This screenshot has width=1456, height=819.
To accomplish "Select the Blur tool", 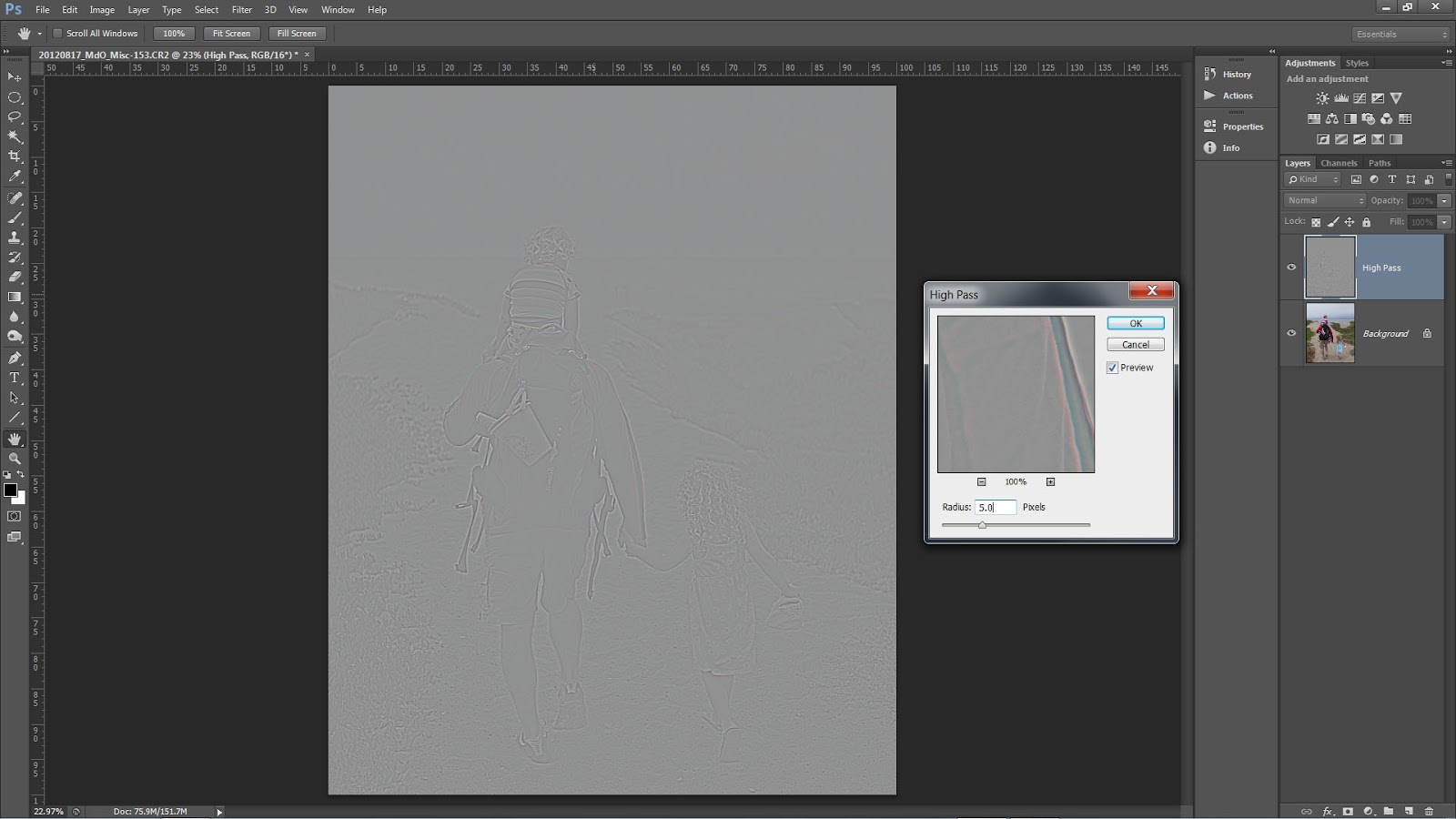I will pos(15,317).
